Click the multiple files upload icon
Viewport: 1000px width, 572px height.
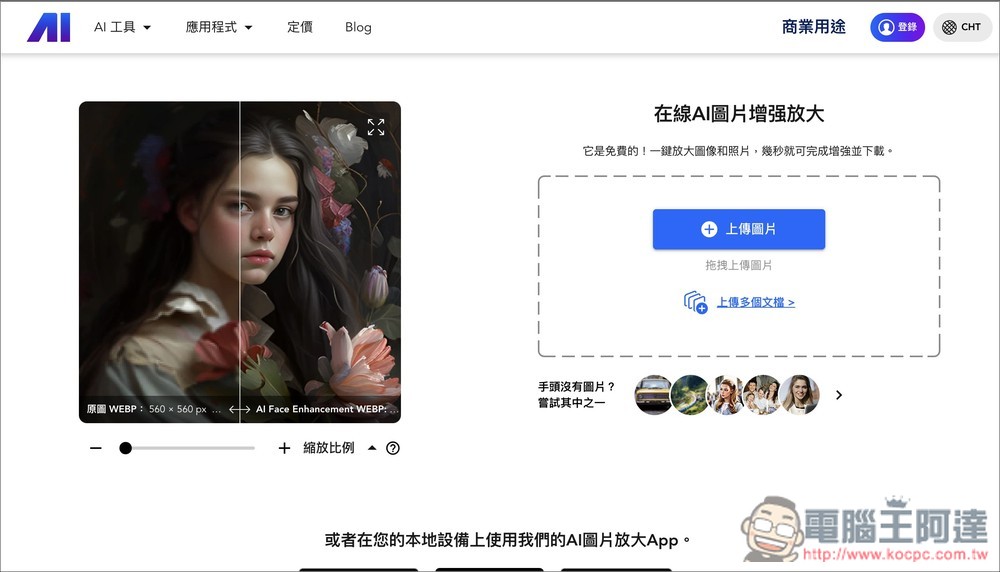point(695,302)
